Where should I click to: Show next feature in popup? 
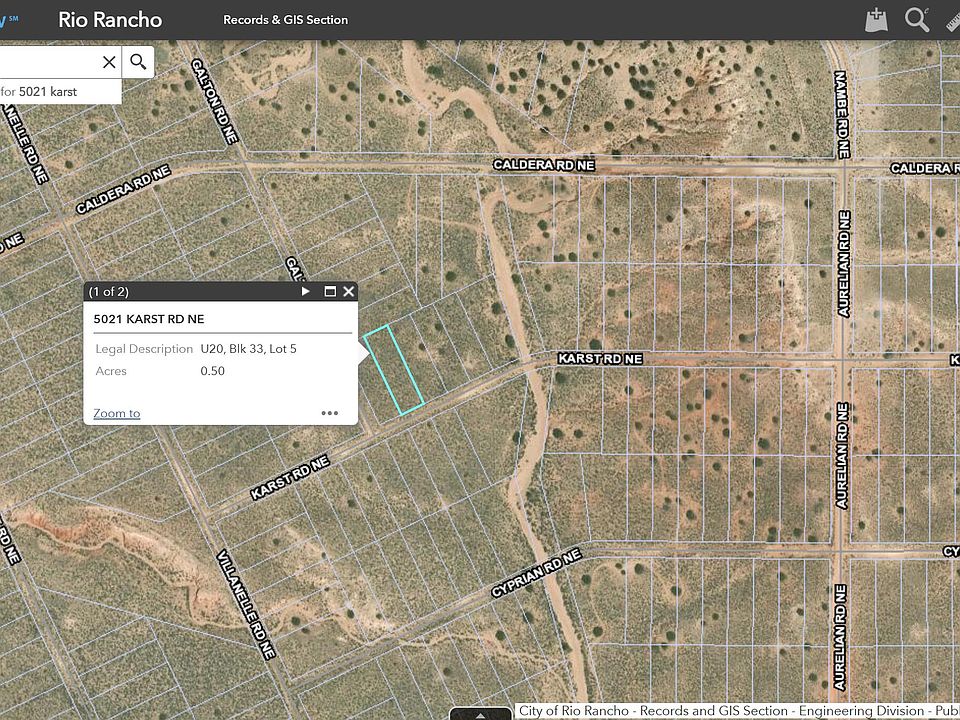[306, 292]
